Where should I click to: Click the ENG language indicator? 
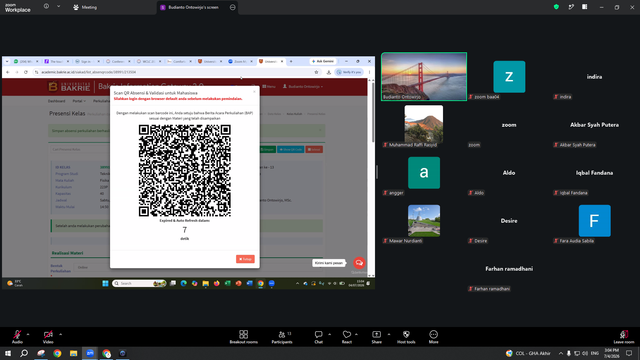[595, 353]
